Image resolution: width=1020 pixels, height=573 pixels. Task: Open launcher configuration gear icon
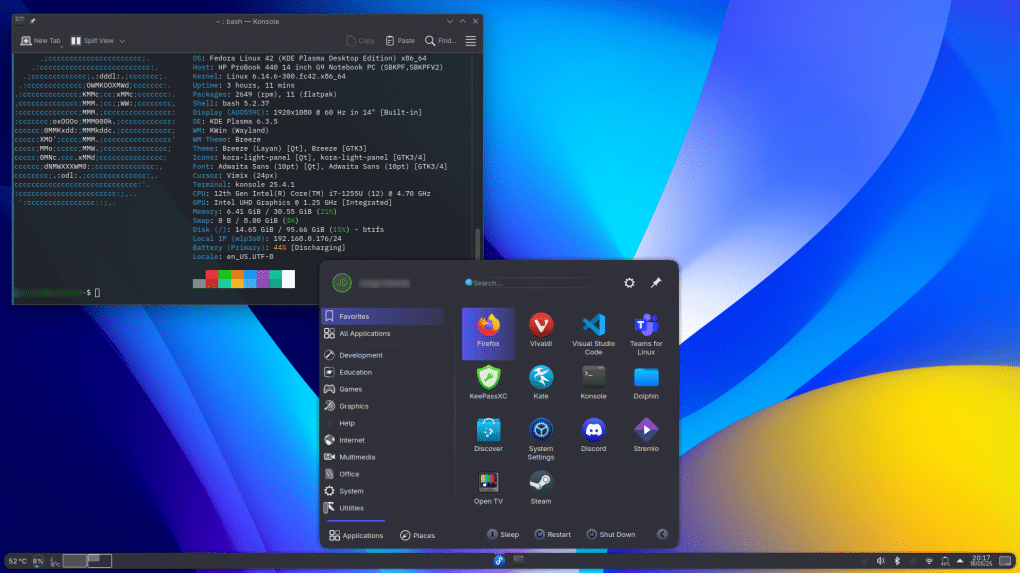629,283
